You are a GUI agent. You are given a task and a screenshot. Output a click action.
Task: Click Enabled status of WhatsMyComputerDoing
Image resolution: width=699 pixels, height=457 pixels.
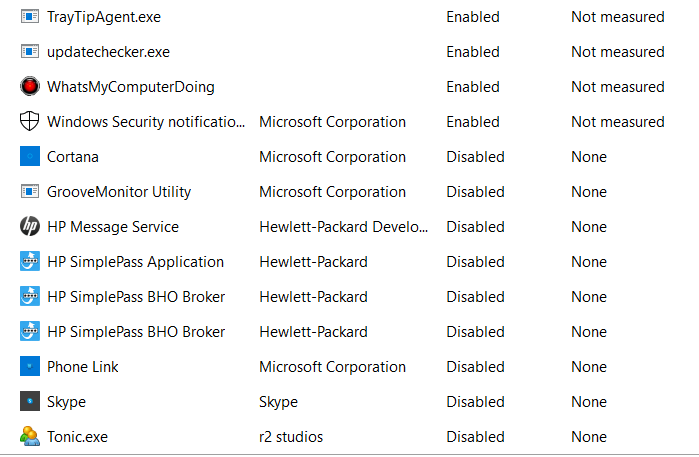click(472, 87)
